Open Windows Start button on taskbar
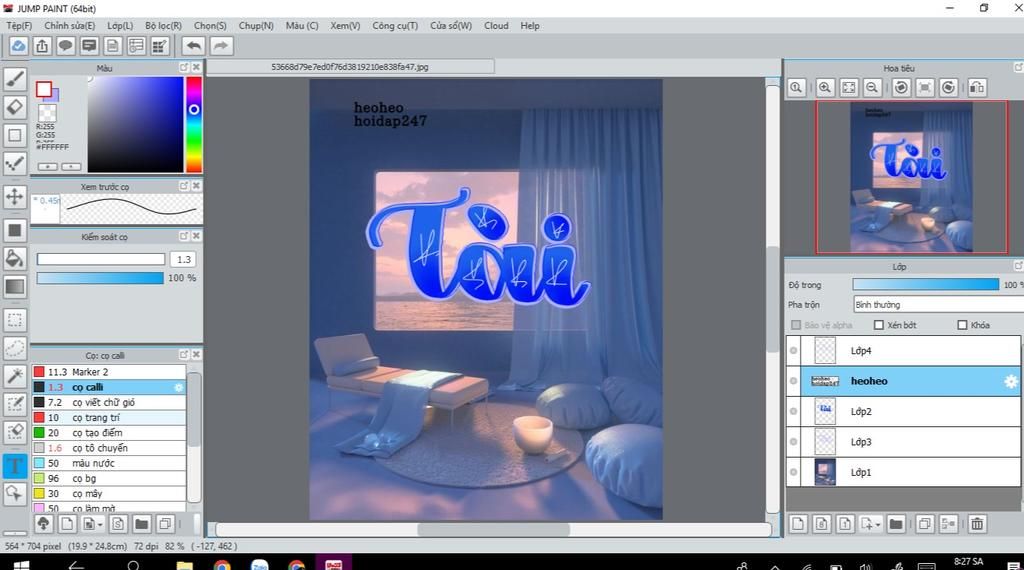1024x570 pixels. pyautogui.click(x=20, y=564)
